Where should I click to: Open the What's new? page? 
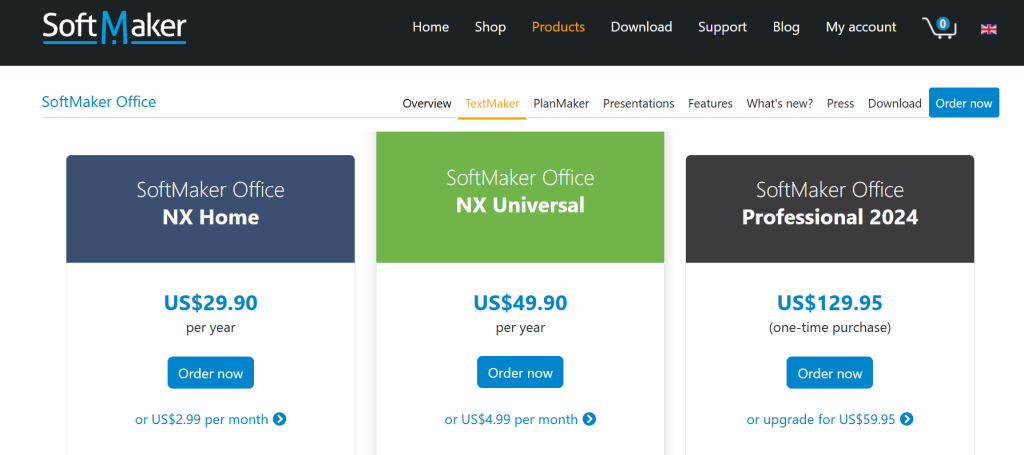pos(779,103)
